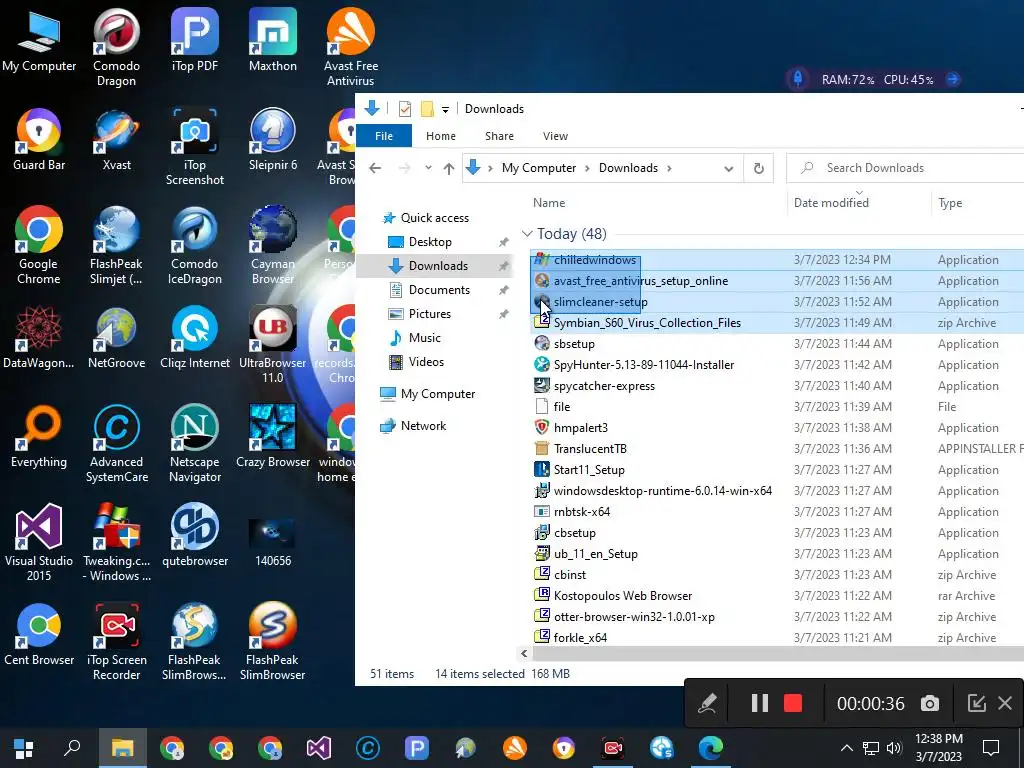Select the Comodo IceDragon desktop icon
The image size is (1024, 768).
pyautogui.click(x=195, y=246)
